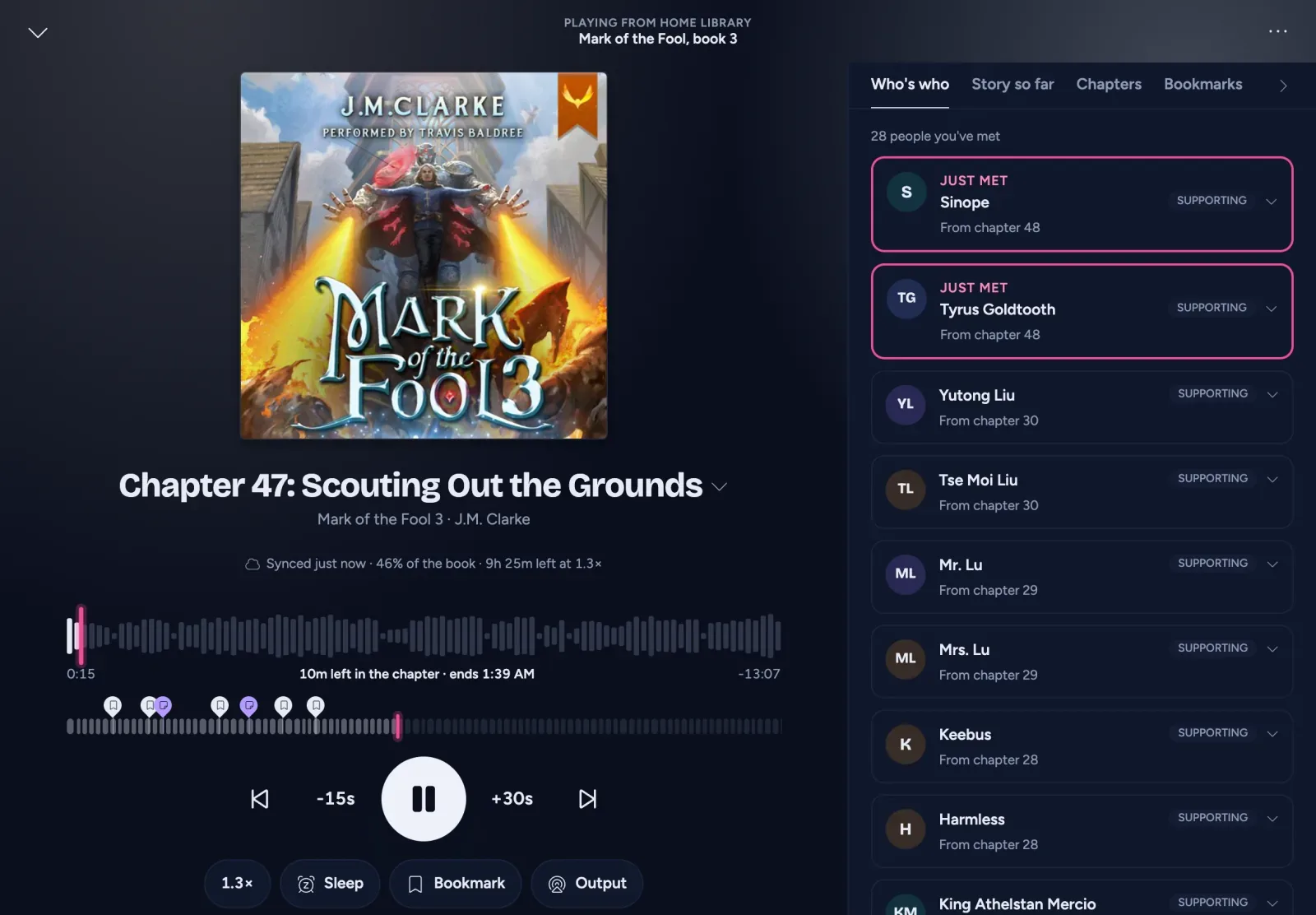The image size is (1316, 915).
Task: Click the 'ML' avatar beside Mr. Lu
Action: [906, 574]
